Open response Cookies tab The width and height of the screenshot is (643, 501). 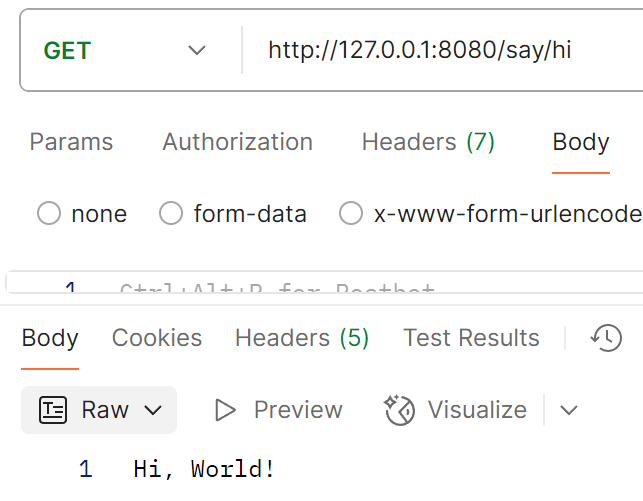pos(157,338)
